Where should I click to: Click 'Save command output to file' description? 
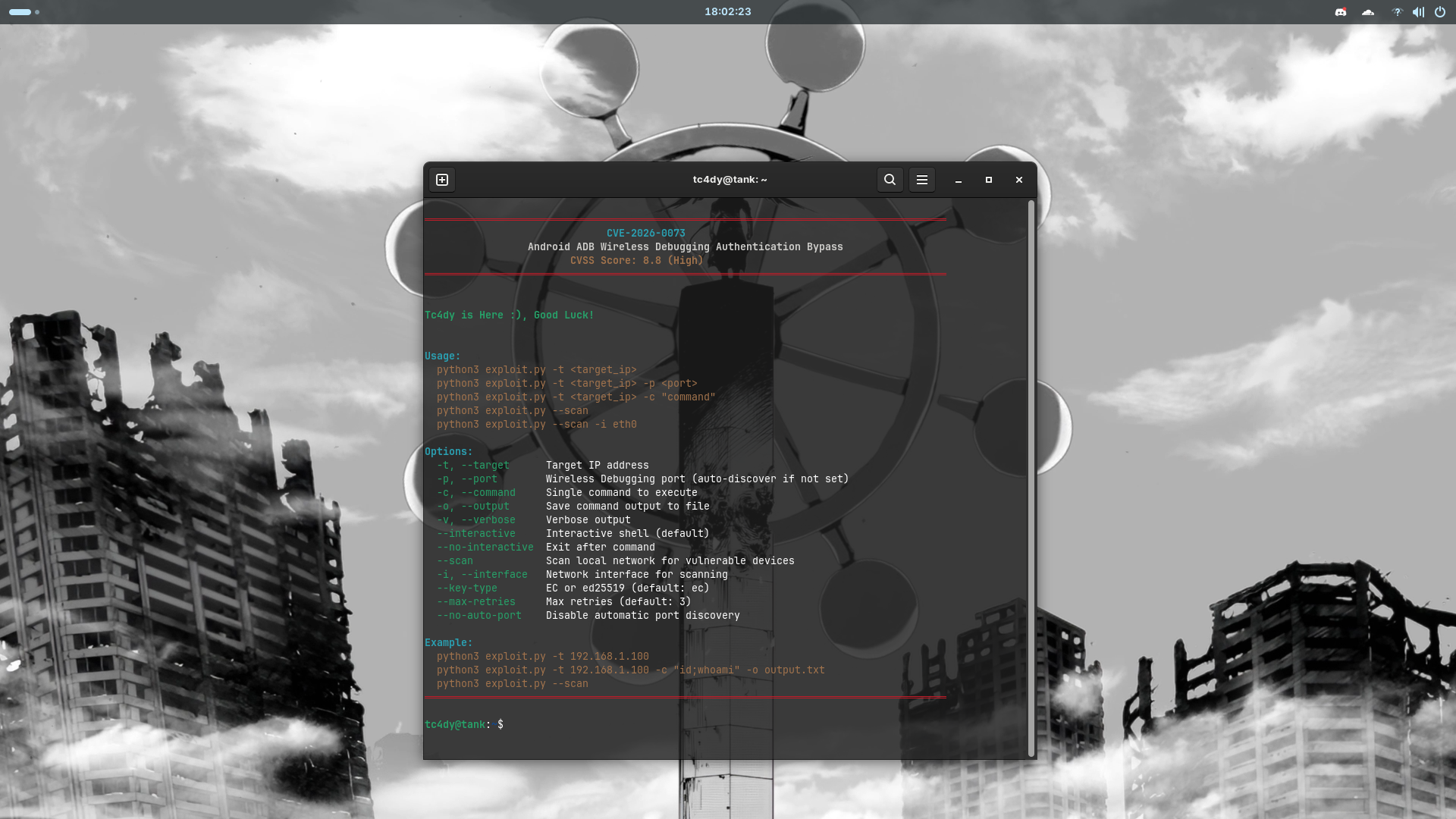pos(627,507)
